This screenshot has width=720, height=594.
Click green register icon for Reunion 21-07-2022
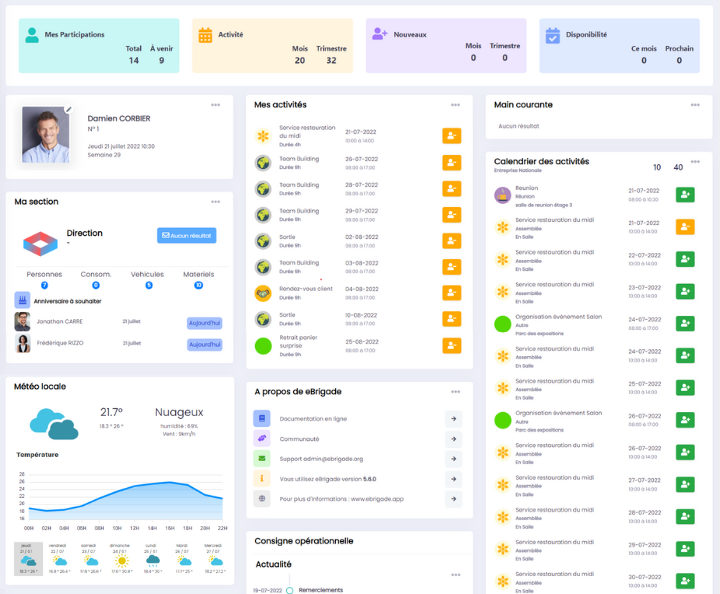tap(685, 195)
